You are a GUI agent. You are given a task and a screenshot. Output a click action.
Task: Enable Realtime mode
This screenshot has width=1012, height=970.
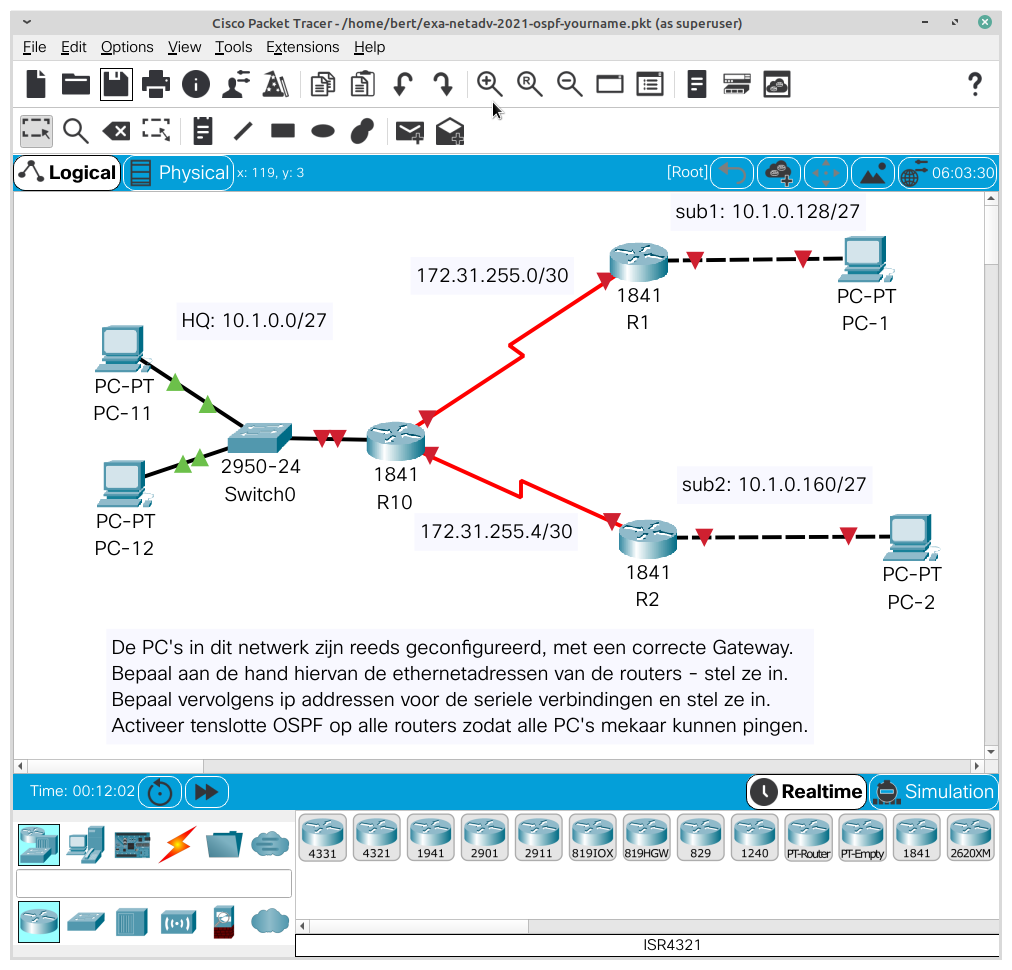pos(806,791)
